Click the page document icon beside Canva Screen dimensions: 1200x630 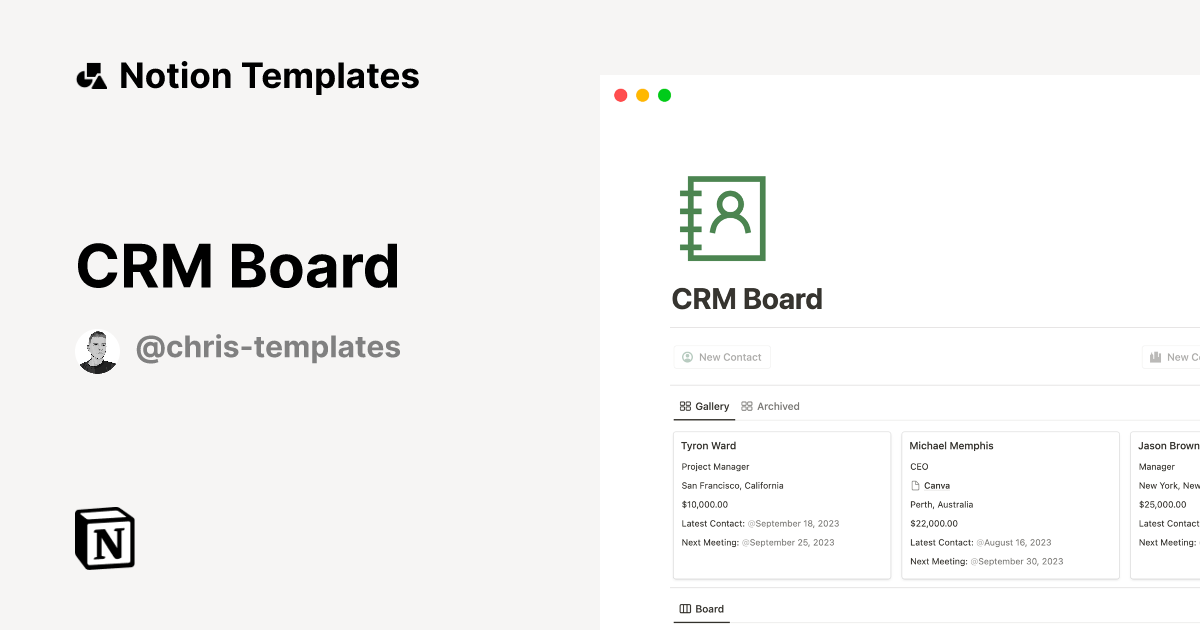pos(913,485)
